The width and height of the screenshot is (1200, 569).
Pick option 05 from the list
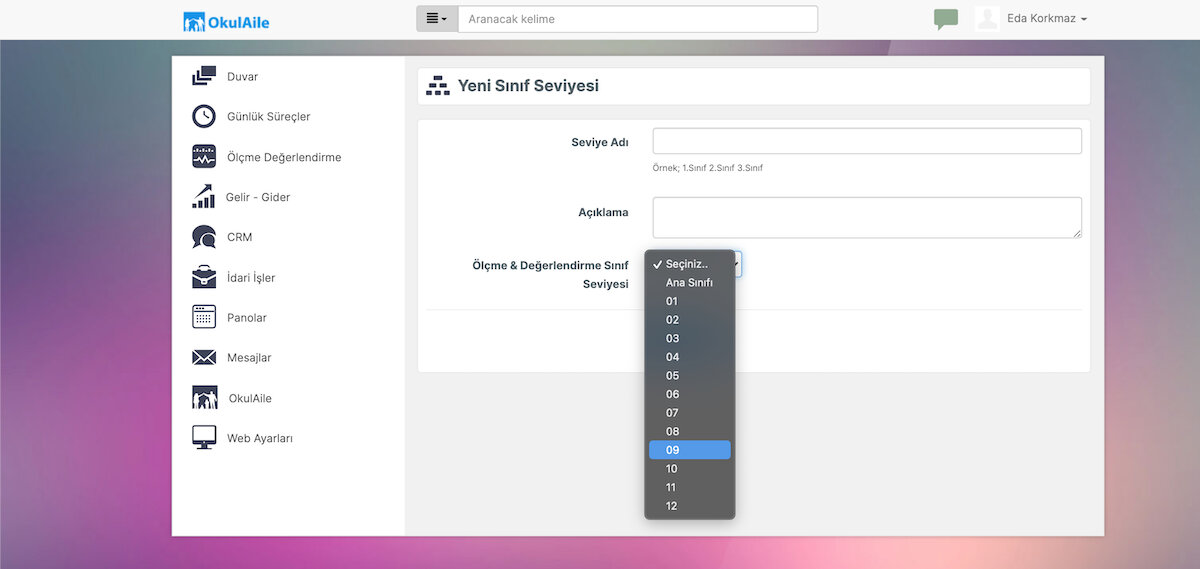pos(690,376)
